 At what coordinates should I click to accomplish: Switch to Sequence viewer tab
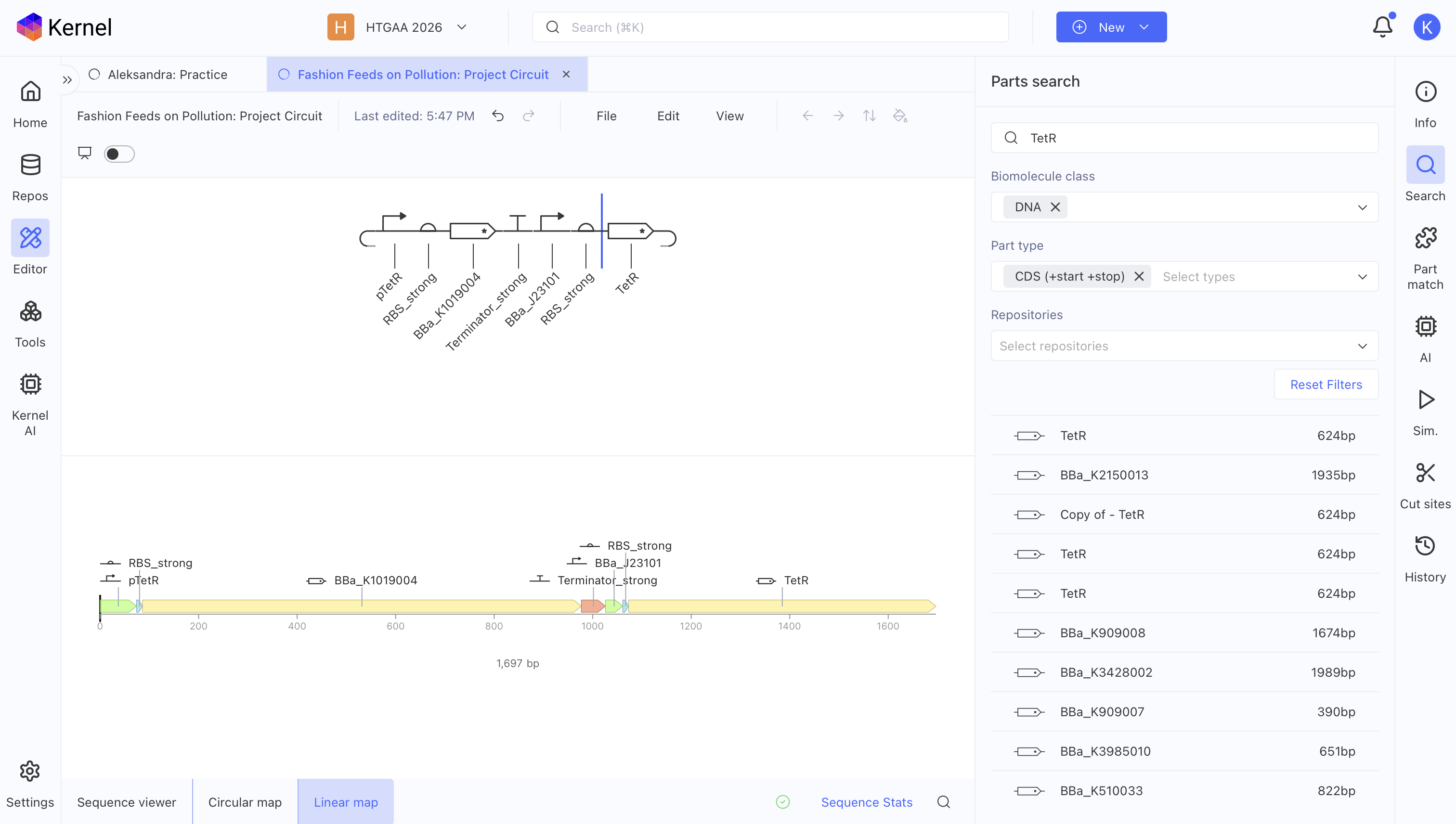tap(127, 802)
